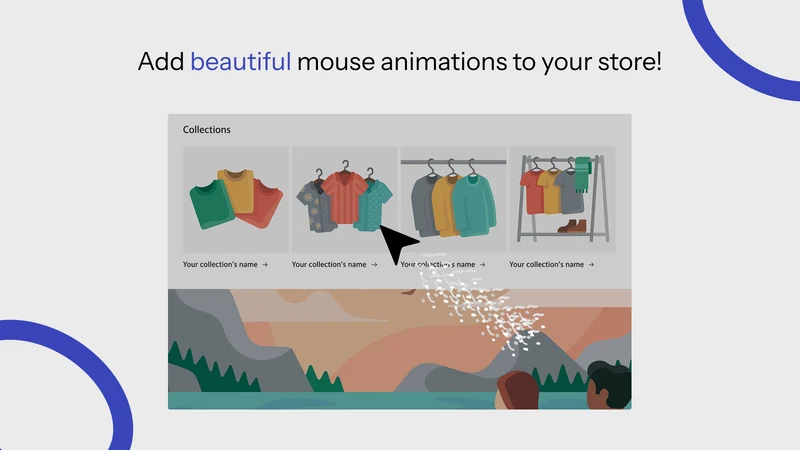Open the clothing rack with boots thumbnail
The height and width of the screenshot is (450, 800).
click(562, 199)
